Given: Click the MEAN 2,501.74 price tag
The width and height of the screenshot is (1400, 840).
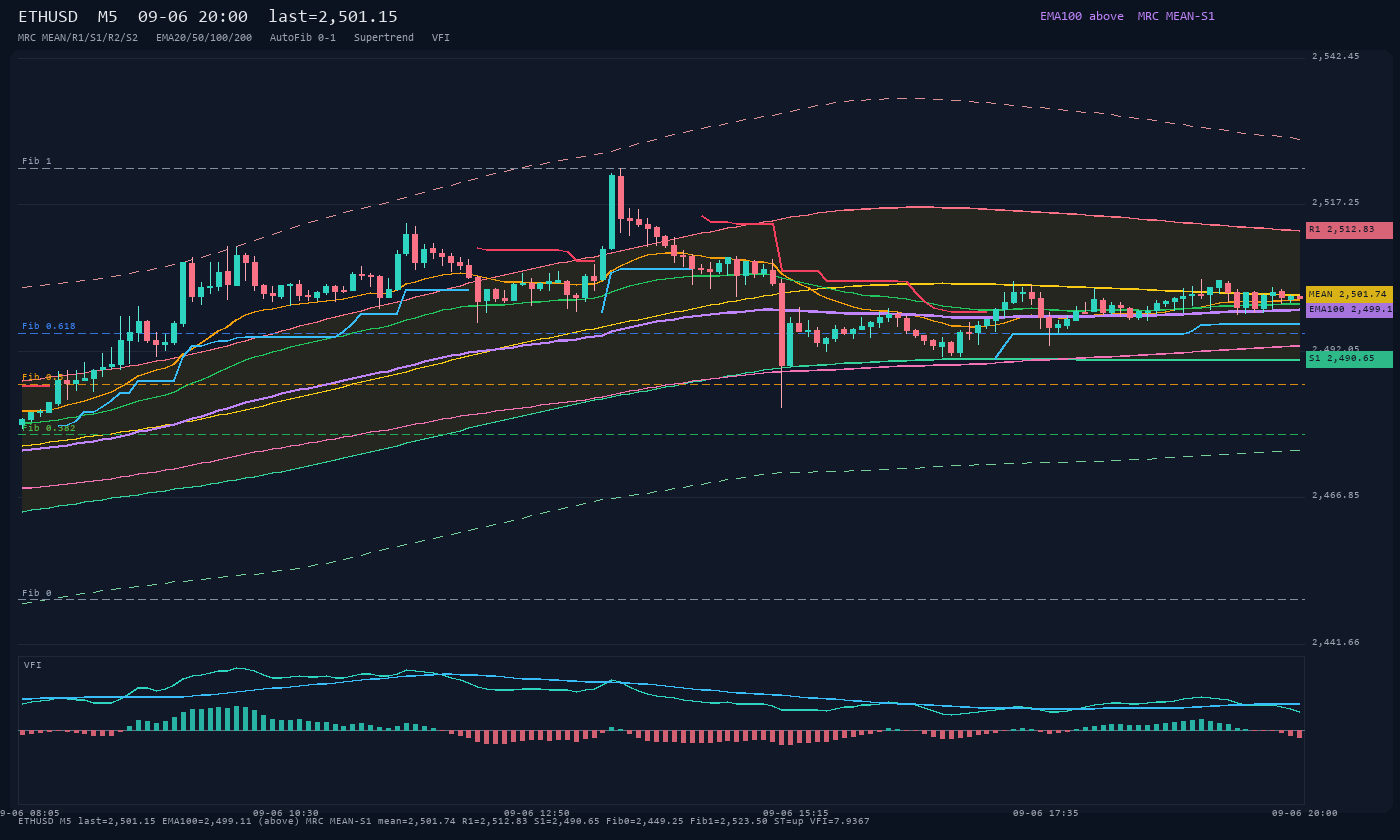Looking at the screenshot, I should [x=1349, y=295].
